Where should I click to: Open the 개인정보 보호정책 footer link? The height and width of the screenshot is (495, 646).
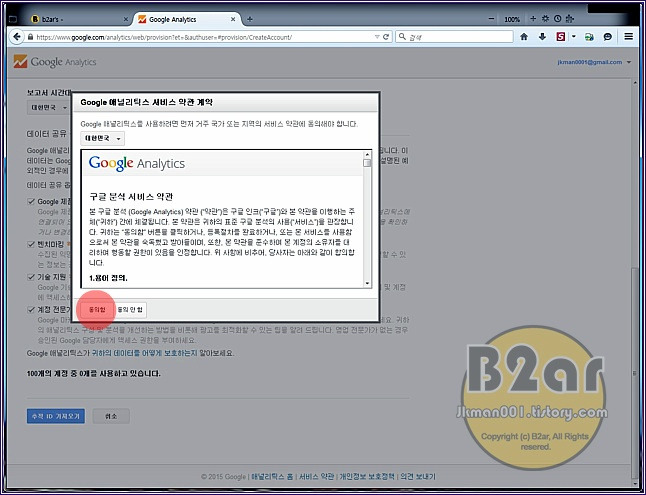[367, 476]
